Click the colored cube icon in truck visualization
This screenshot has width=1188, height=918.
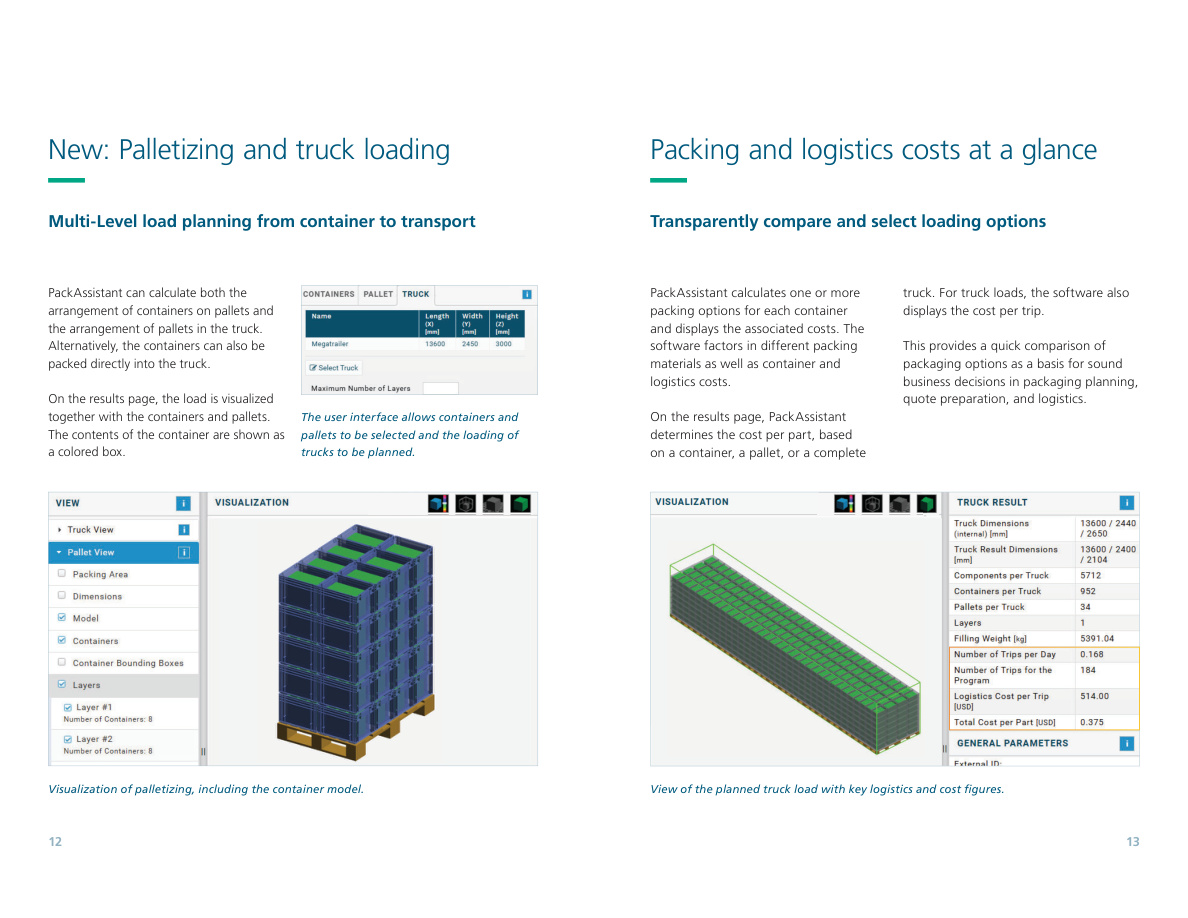[x=844, y=504]
